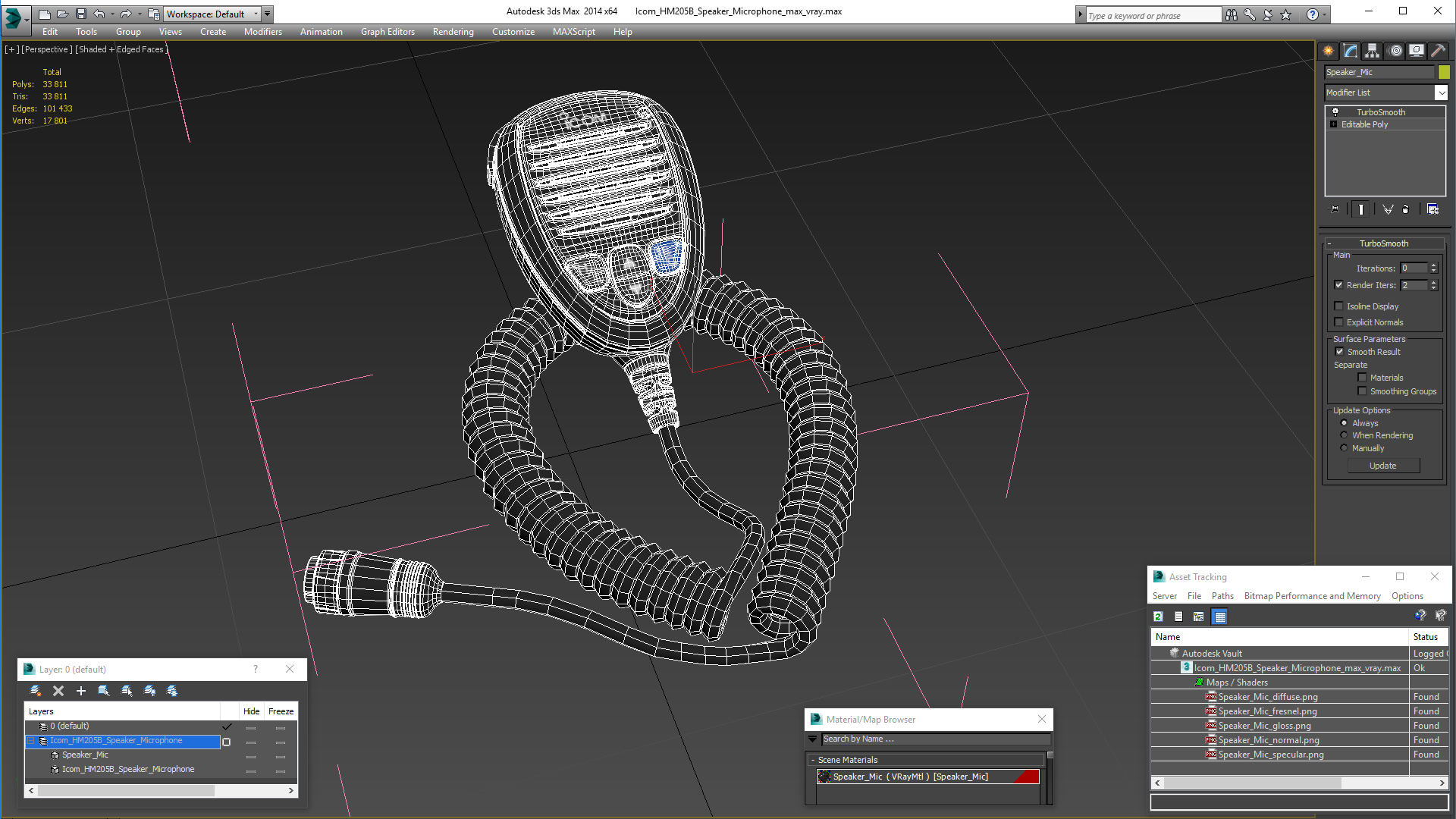This screenshot has width=1456, height=819.
Task: Click Highlight Selected Objects' Layers icon
Action: click(127, 691)
